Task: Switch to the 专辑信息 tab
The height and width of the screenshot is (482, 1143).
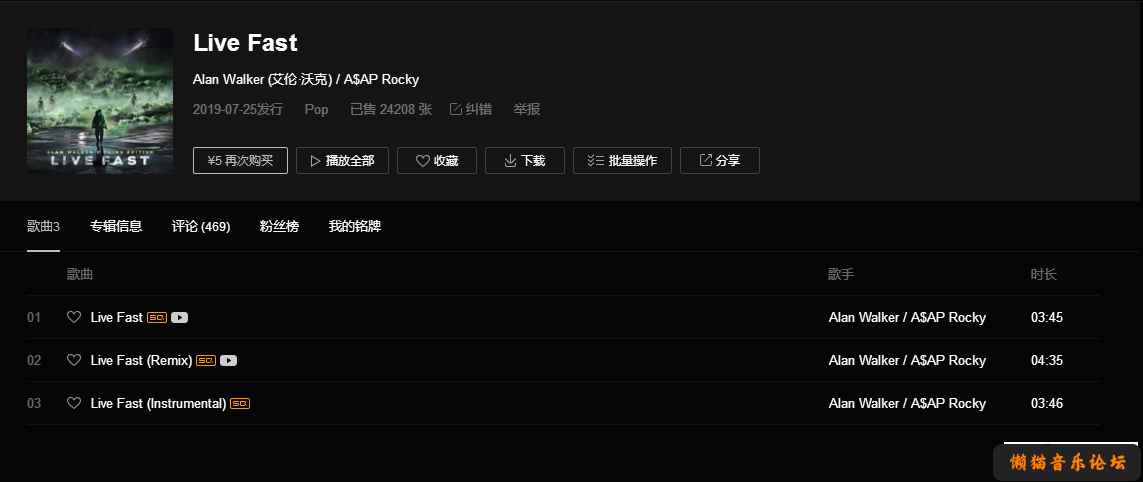Action: [x=116, y=226]
